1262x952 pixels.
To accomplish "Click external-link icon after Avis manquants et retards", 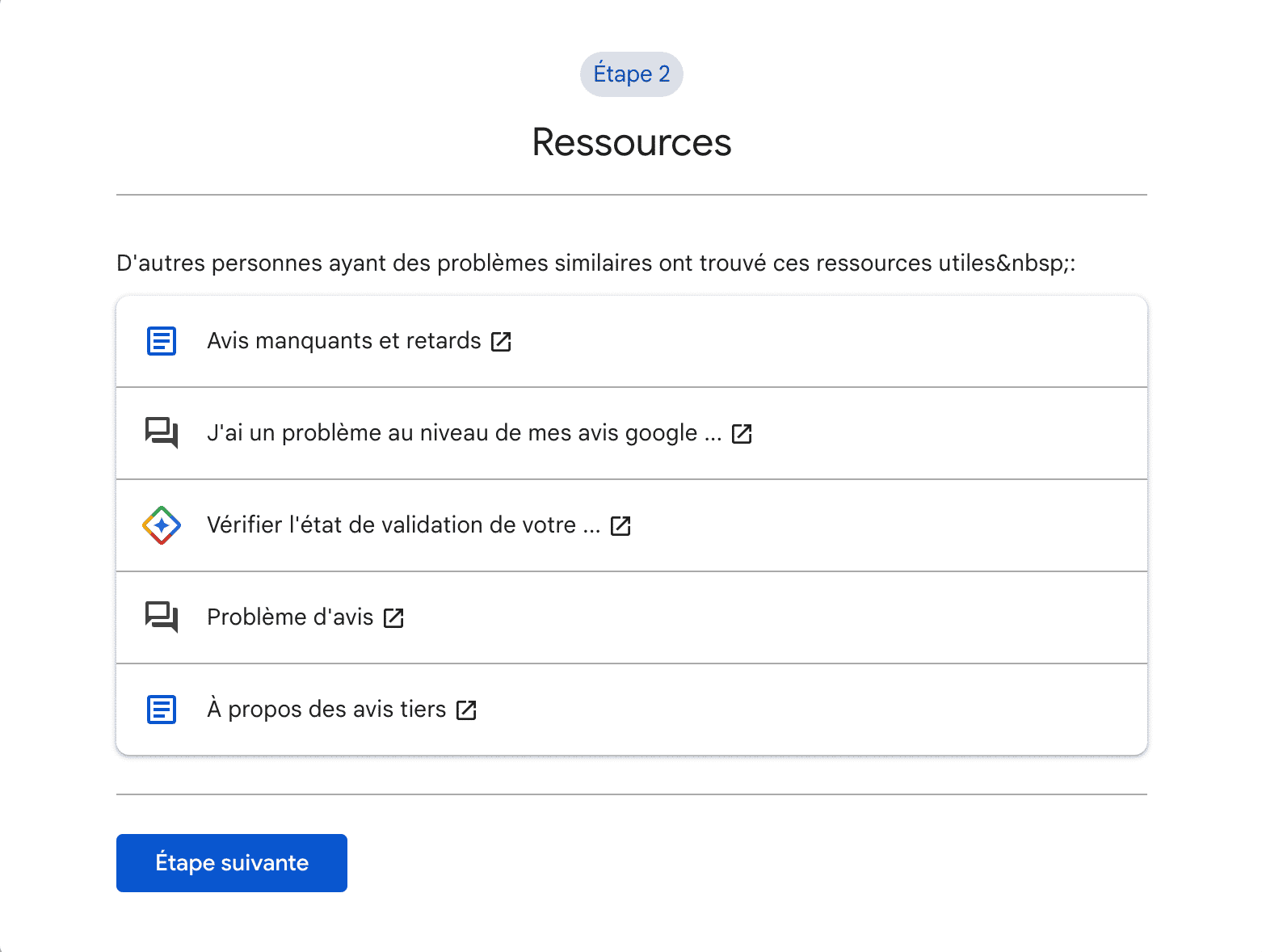I will coord(501,342).
